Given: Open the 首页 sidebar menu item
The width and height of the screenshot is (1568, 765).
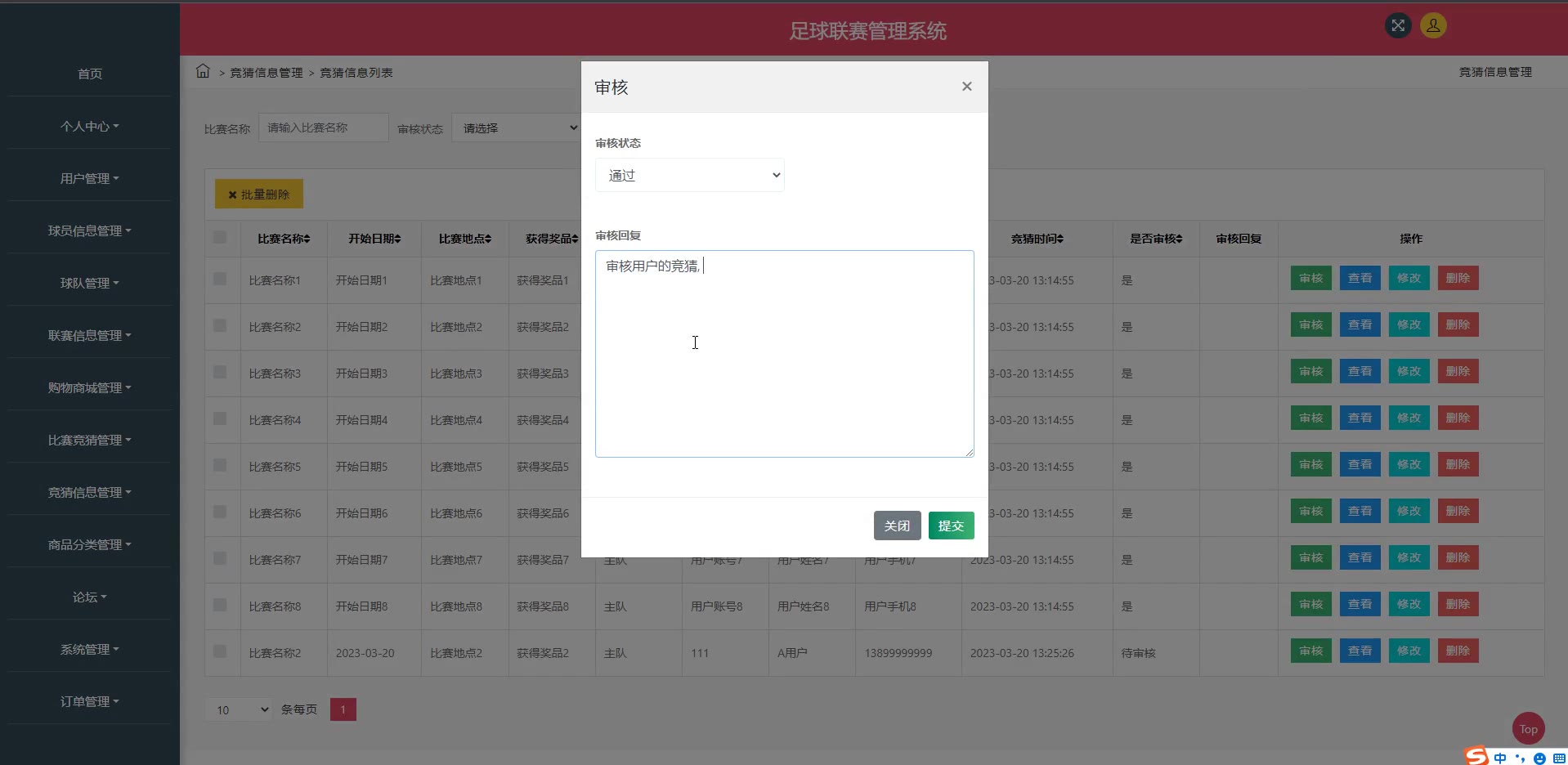Looking at the screenshot, I should [89, 74].
